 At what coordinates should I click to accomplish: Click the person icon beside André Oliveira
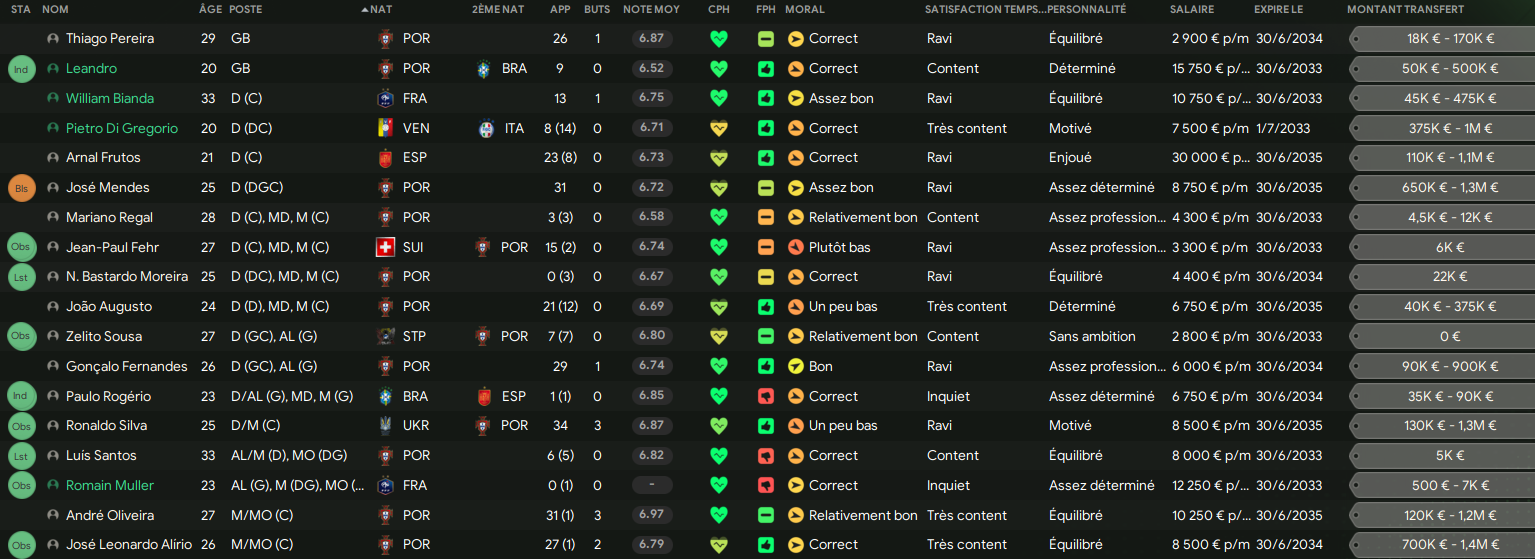(x=53, y=516)
